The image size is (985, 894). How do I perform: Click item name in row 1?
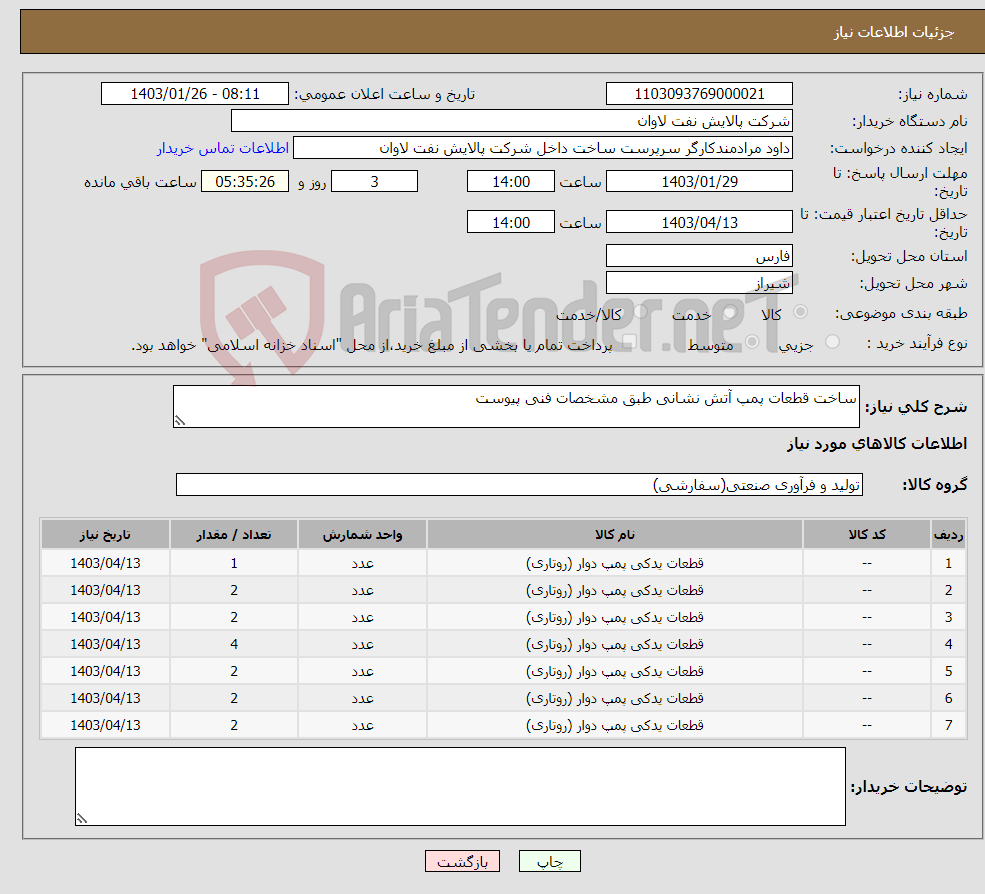(614, 564)
